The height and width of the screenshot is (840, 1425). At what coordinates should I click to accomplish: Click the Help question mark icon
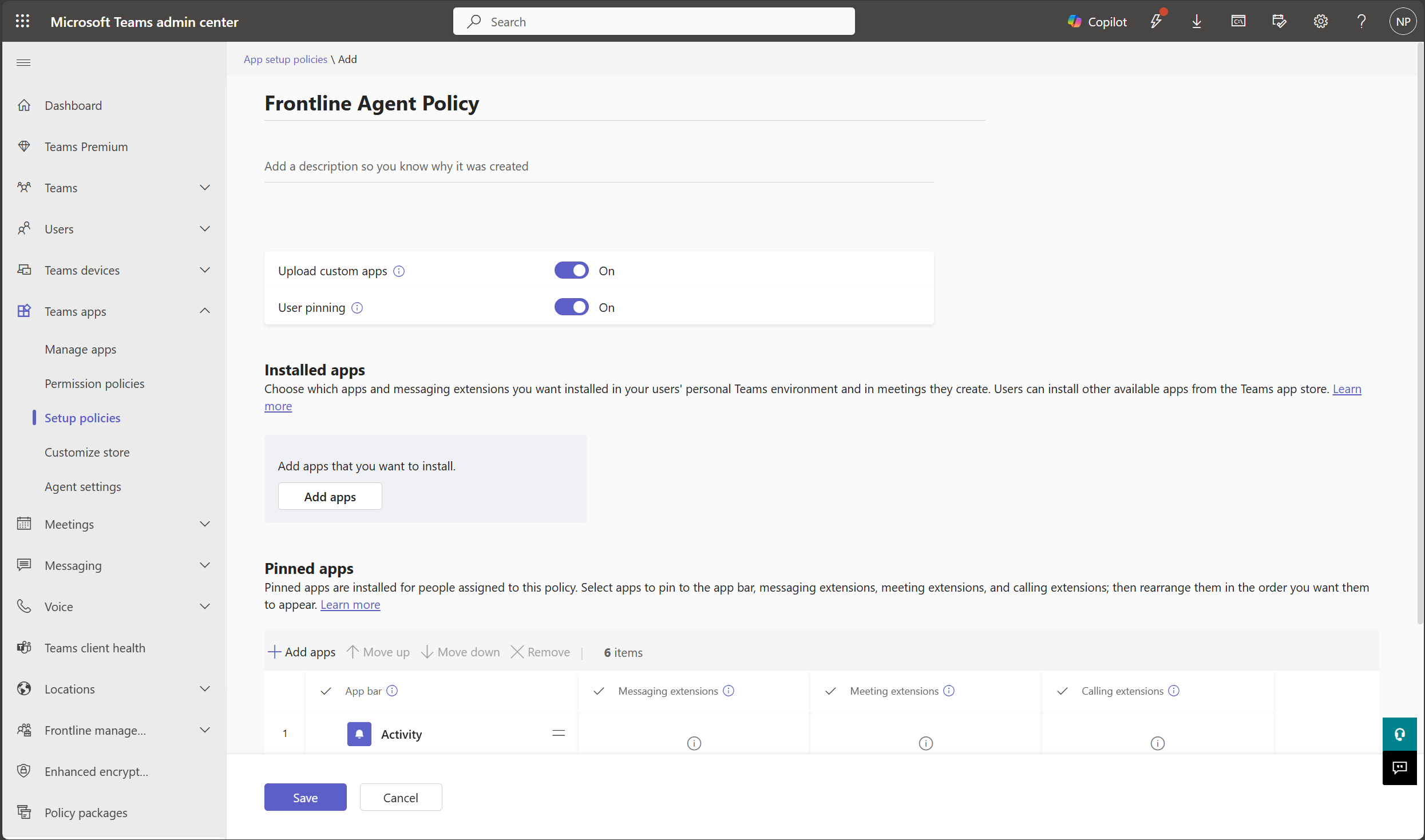[x=1361, y=21]
